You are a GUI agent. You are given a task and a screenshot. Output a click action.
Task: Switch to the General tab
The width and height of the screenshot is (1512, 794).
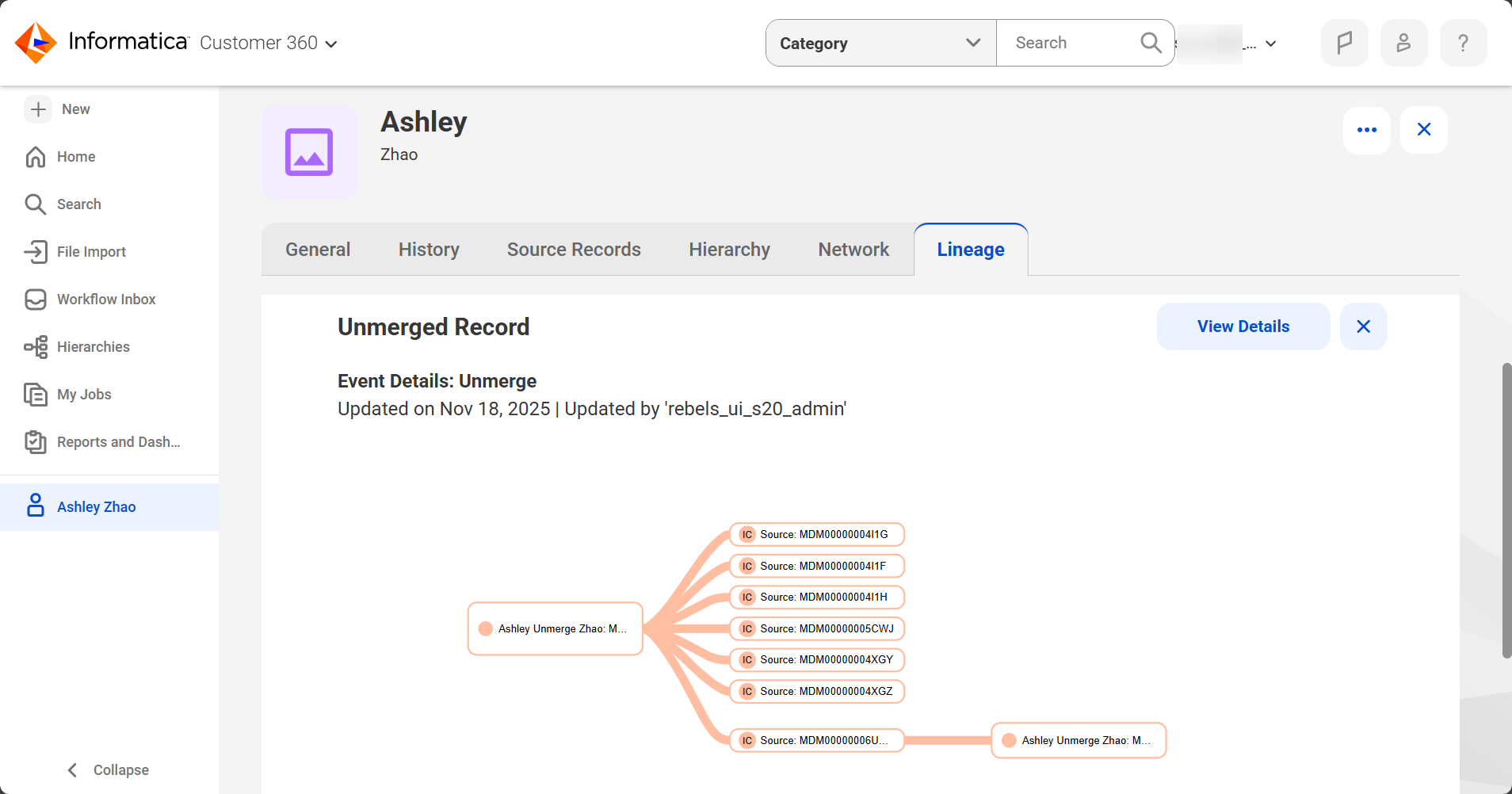318,250
